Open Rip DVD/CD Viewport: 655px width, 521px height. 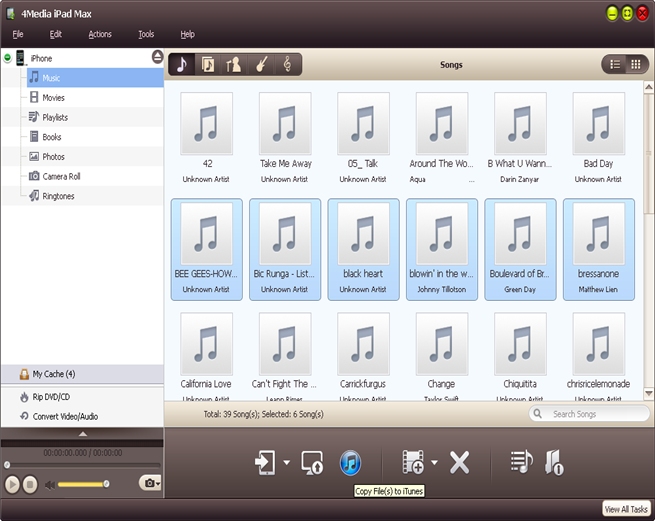point(51,397)
